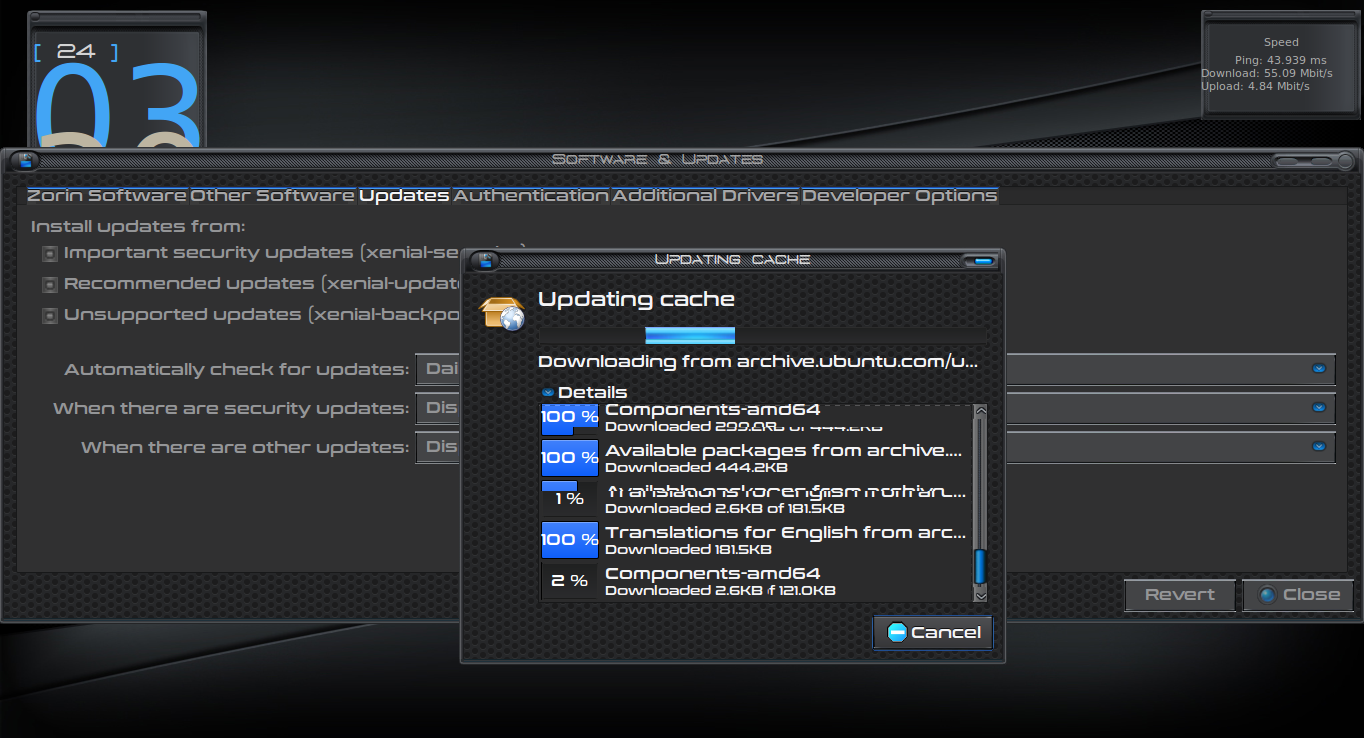Collapse the Details expander
1364x738 pixels.
[548, 392]
